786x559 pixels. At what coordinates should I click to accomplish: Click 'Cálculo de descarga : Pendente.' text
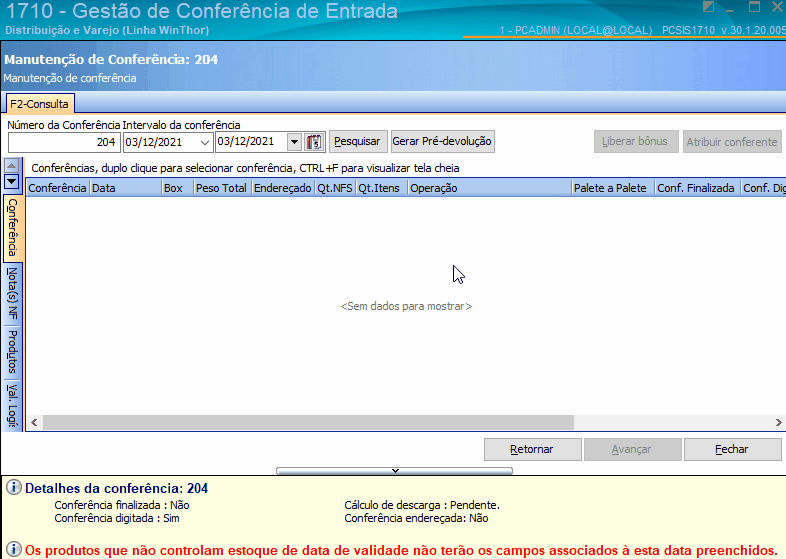tap(422, 505)
